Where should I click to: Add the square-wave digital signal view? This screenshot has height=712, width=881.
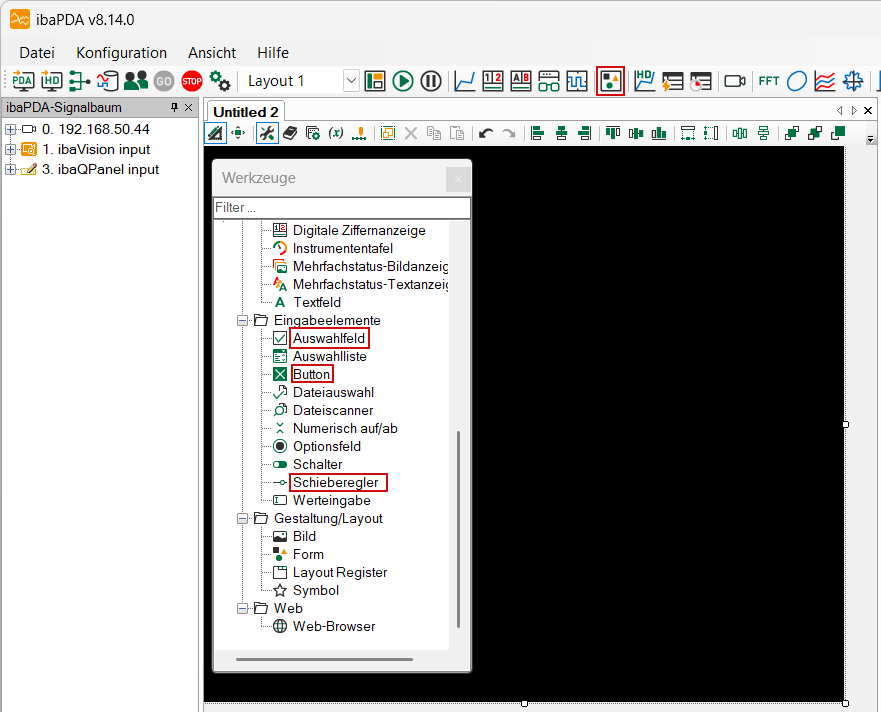point(577,81)
